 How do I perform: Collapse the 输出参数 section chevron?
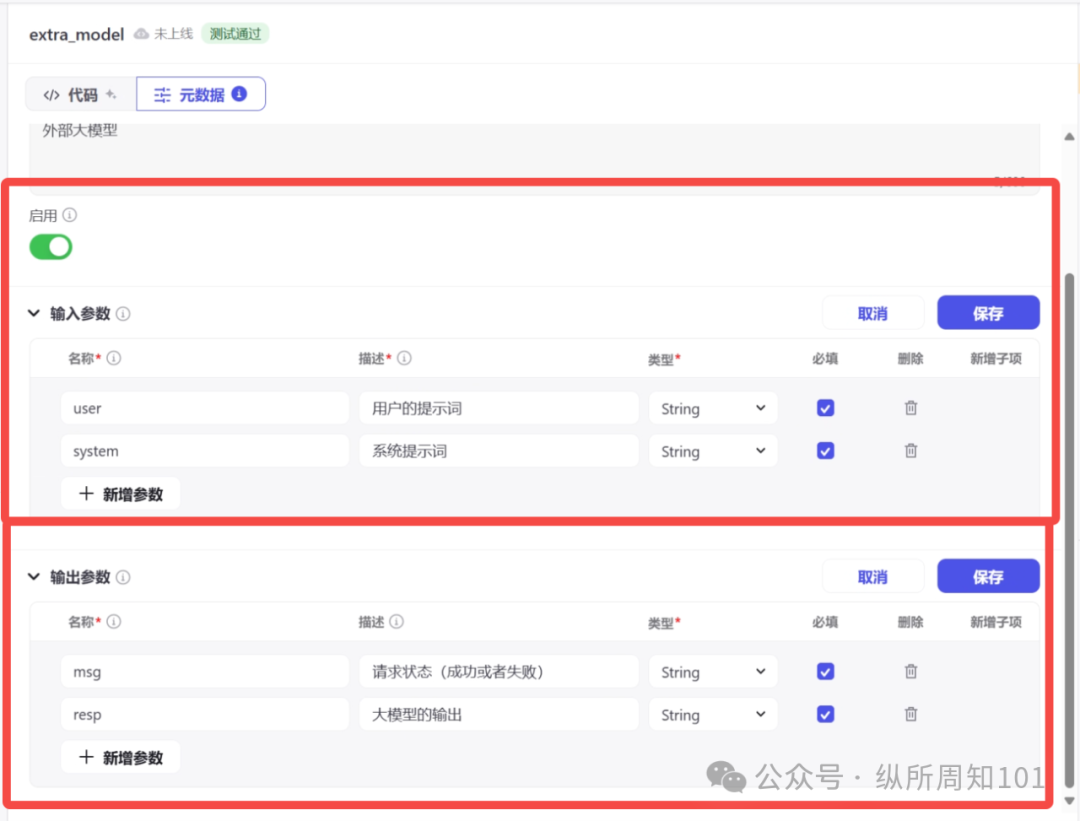tap(33, 576)
